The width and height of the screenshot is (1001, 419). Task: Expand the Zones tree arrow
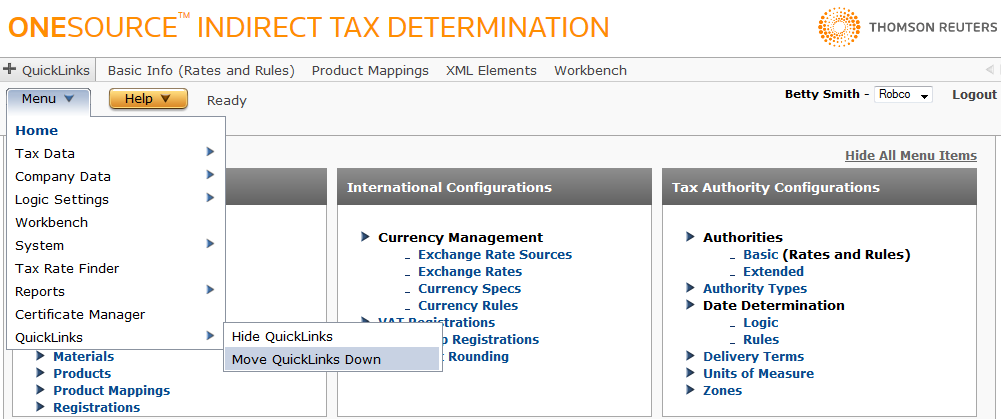(x=691, y=391)
